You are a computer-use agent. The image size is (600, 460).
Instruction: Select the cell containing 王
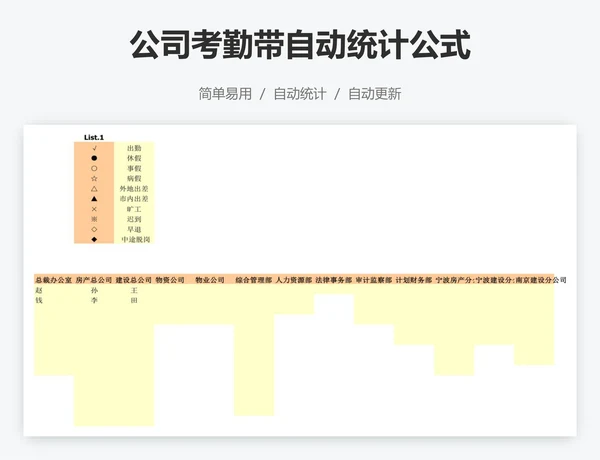tap(134, 290)
